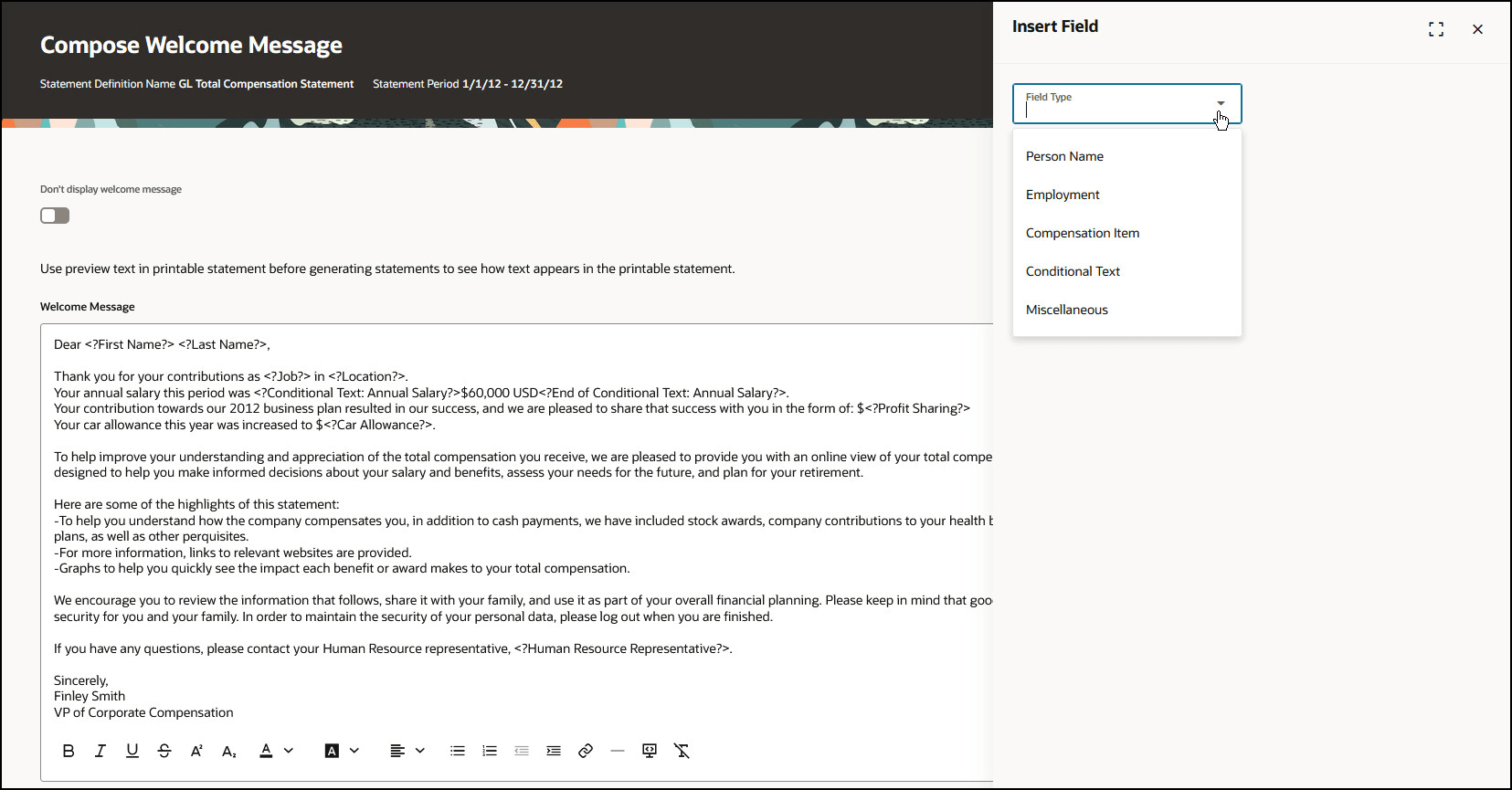Open the text alignment dropdown
This screenshot has height=790, width=1512.
[x=420, y=751]
